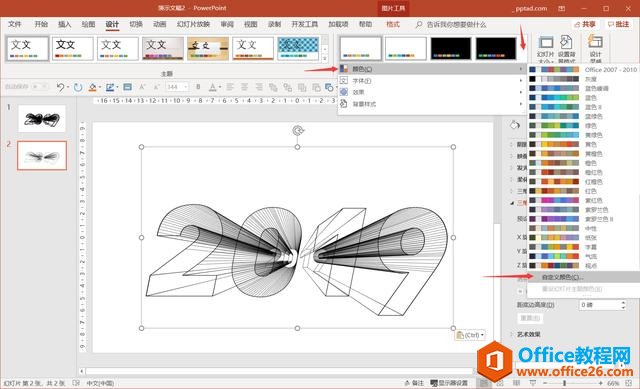Click the rotation handle above the 2019 picture
The width and height of the screenshot is (640, 389).
tap(298, 131)
